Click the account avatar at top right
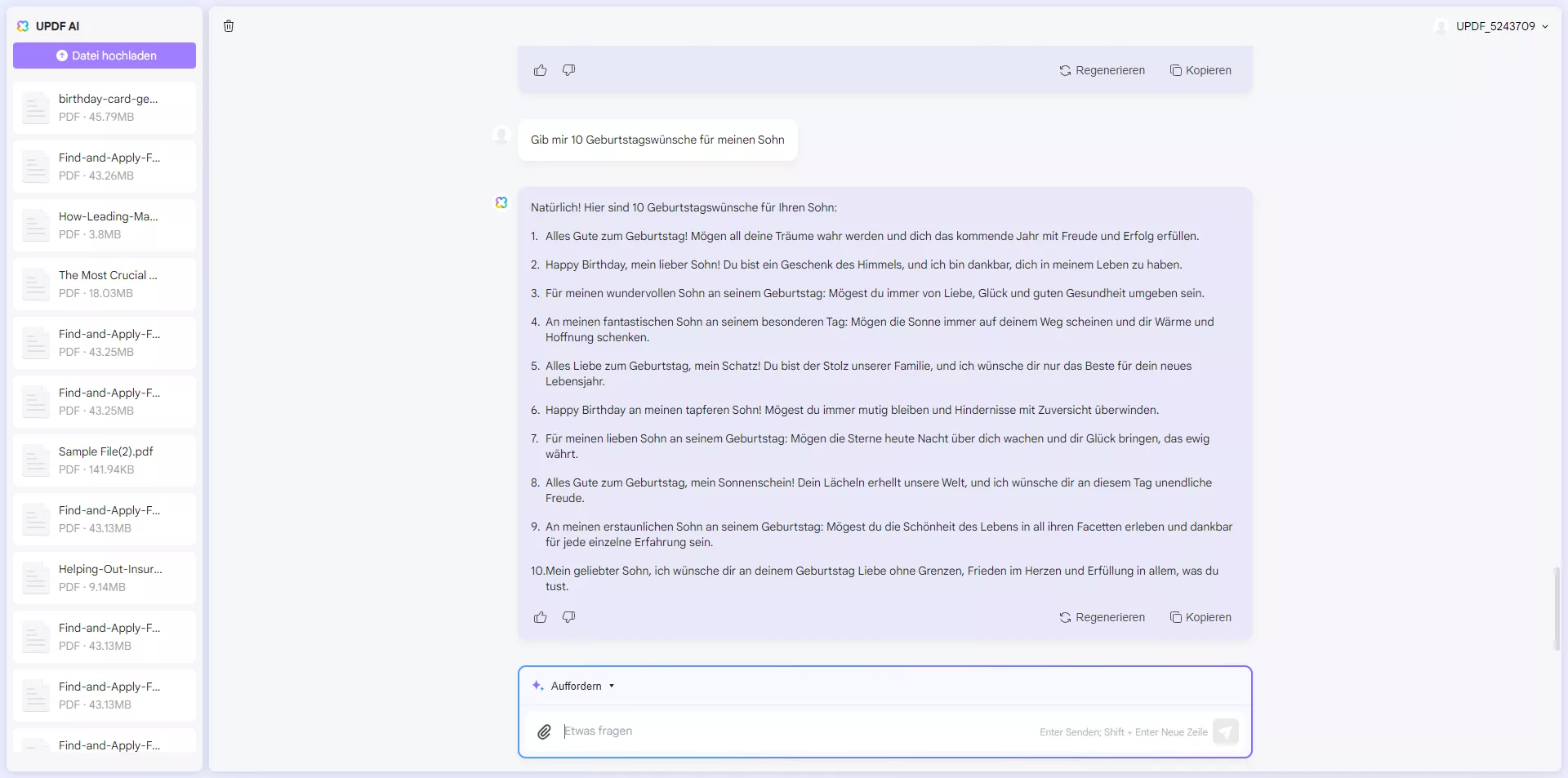 pyautogui.click(x=1441, y=26)
